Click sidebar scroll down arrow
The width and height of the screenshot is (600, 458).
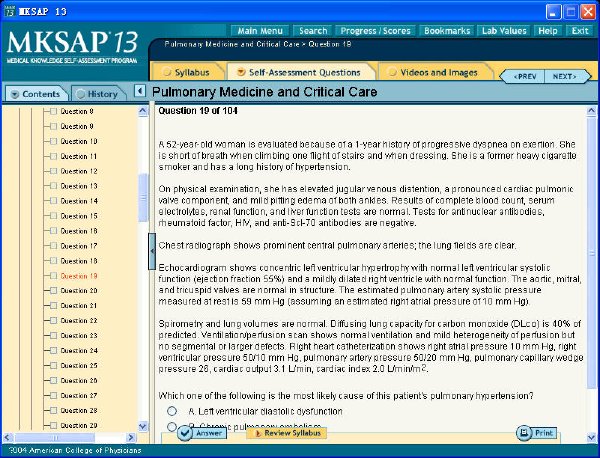point(143,426)
